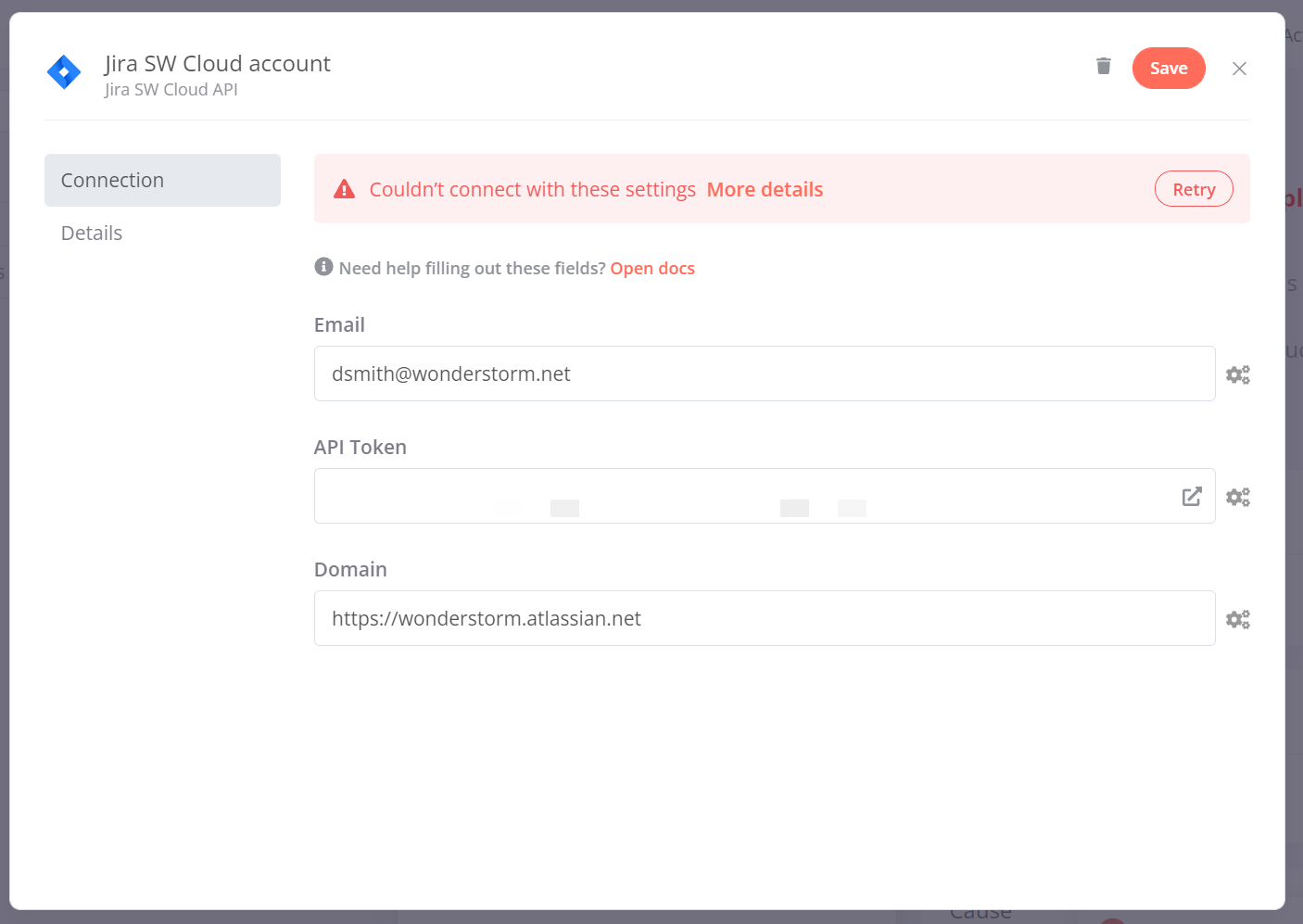The width and height of the screenshot is (1303, 924).
Task: Click the Jira SW Cloud account title
Action: pyautogui.click(x=217, y=63)
